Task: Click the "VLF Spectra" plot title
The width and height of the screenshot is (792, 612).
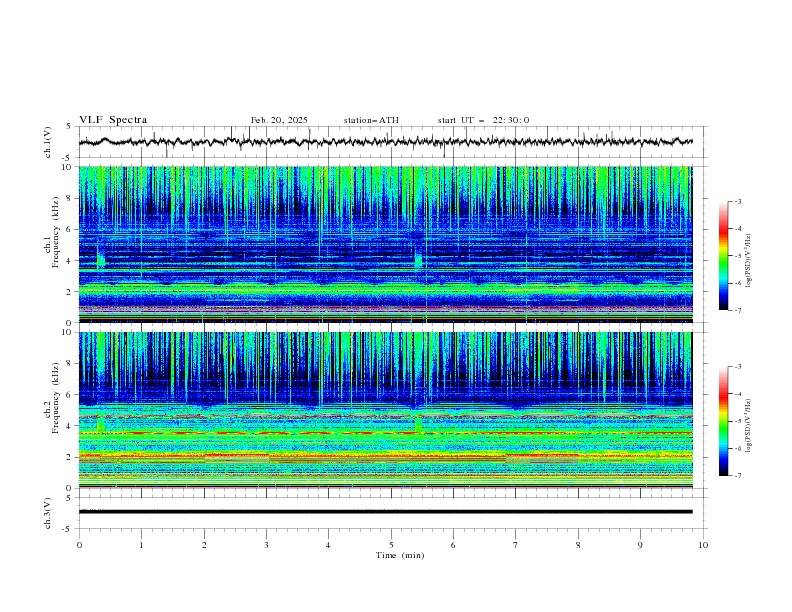Action: pos(113,120)
